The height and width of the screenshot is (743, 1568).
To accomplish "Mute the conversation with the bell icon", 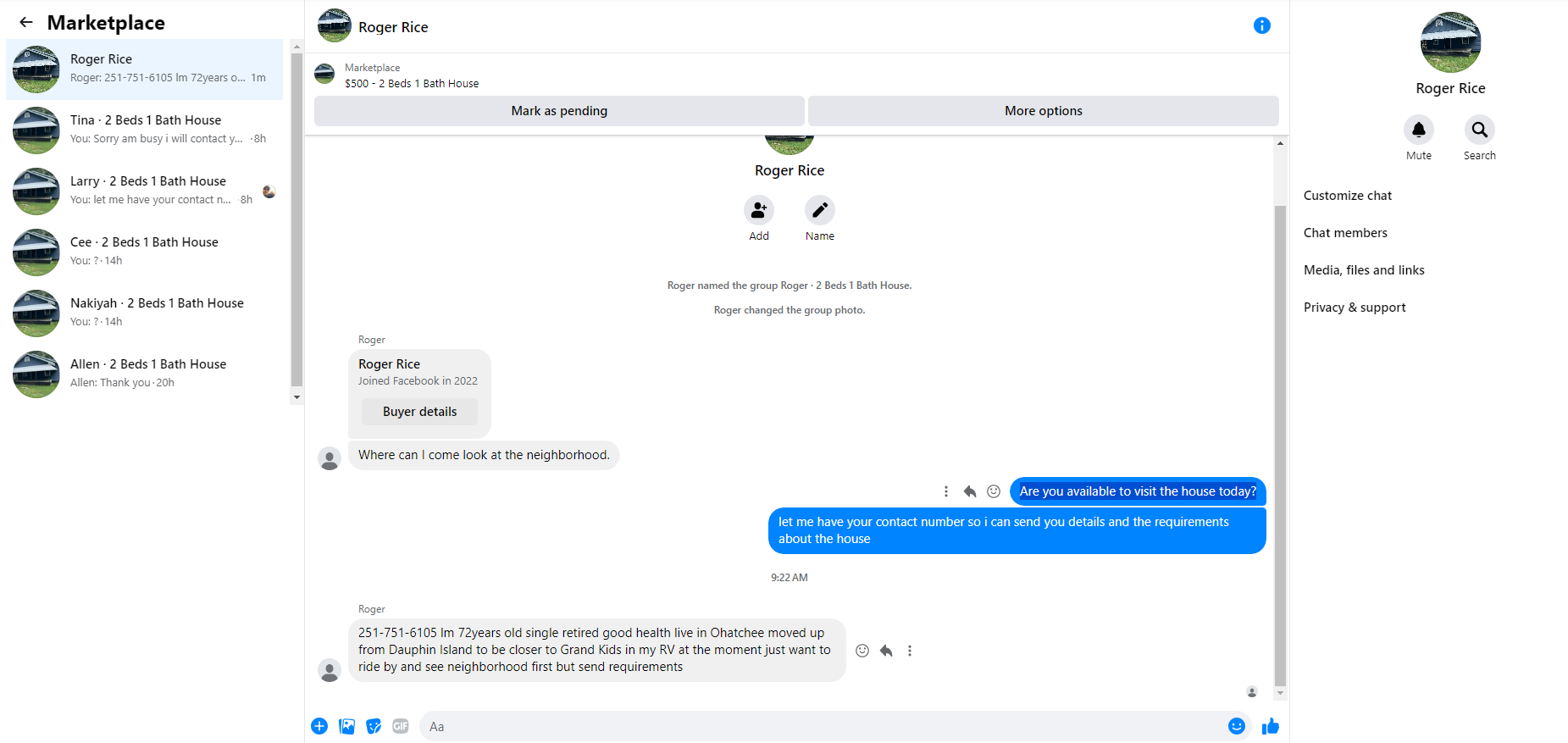I will [x=1418, y=130].
